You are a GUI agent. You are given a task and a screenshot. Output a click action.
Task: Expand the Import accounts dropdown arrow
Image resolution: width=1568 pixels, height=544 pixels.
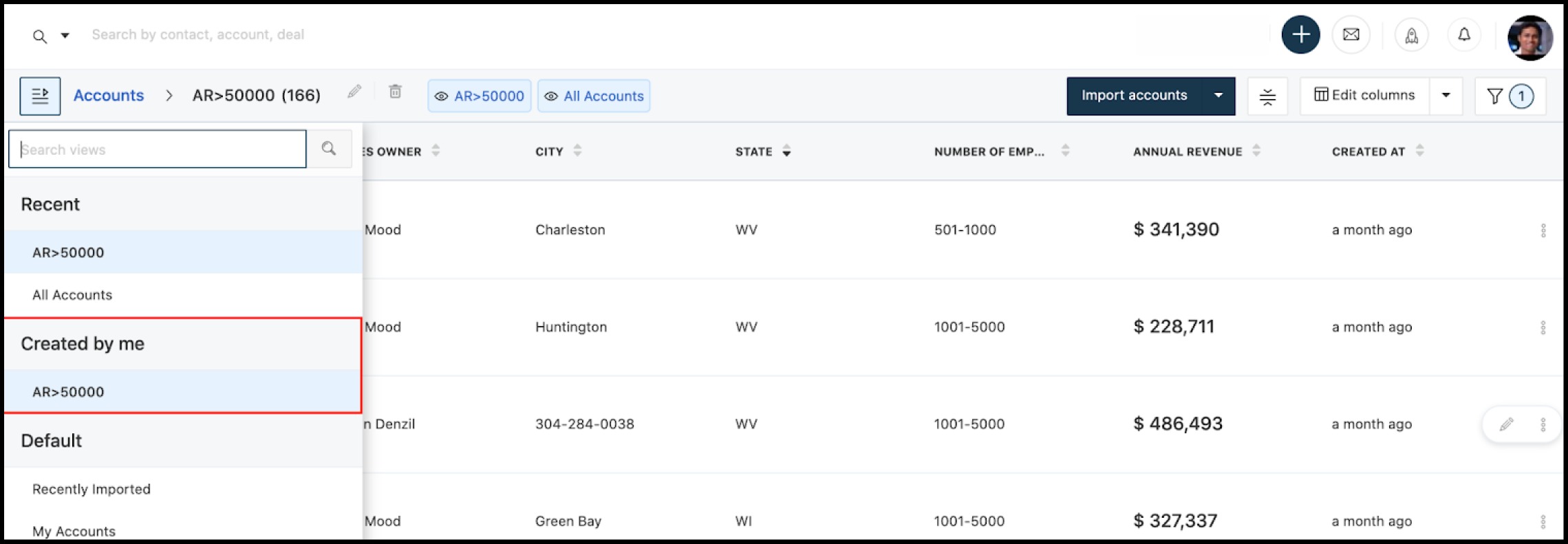pos(1218,96)
